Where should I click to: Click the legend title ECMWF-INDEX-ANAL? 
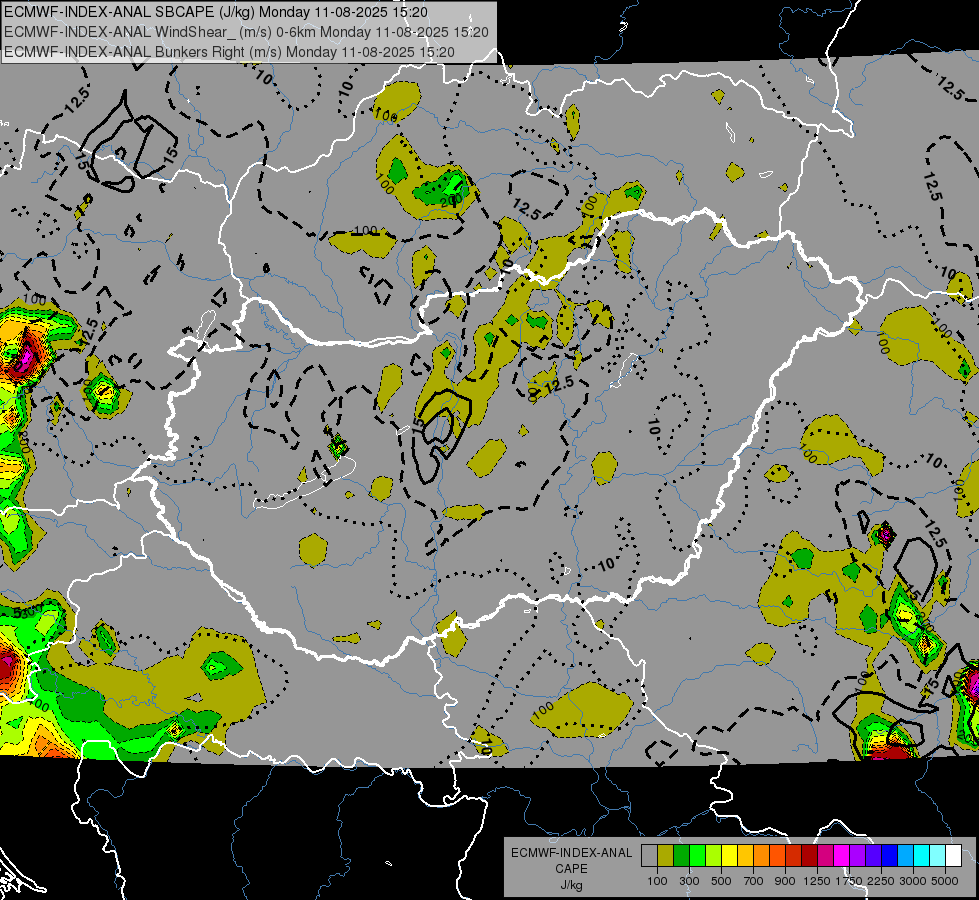click(x=571, y=853)
